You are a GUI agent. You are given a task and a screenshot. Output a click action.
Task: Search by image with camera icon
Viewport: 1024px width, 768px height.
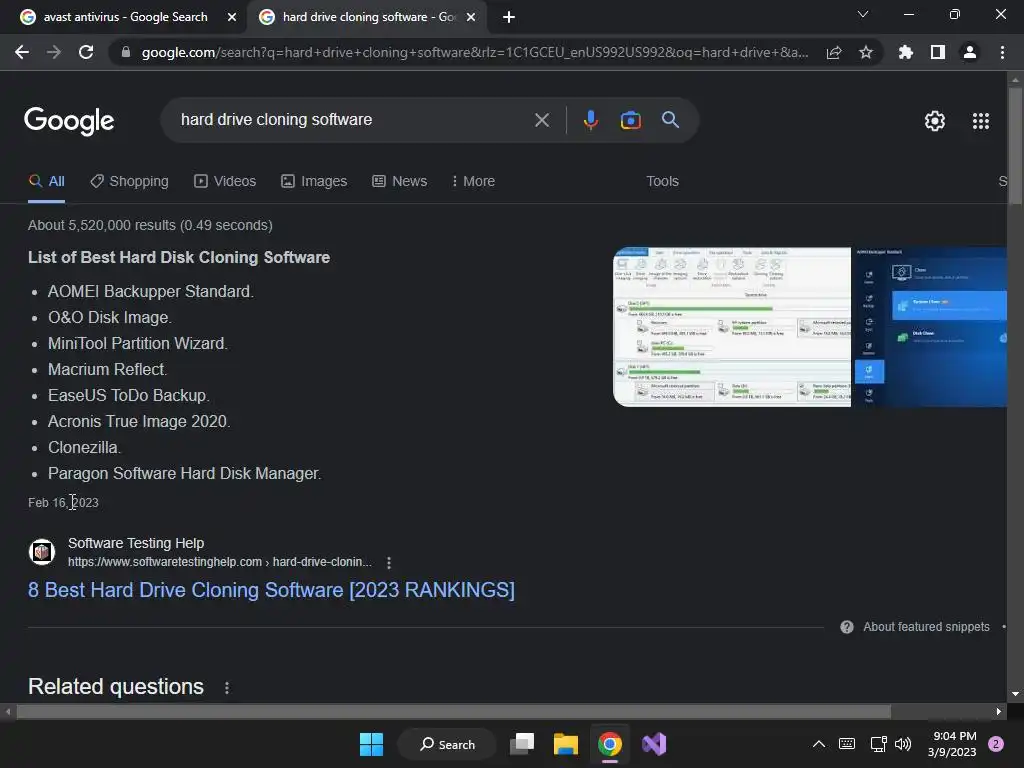[631, 120]
